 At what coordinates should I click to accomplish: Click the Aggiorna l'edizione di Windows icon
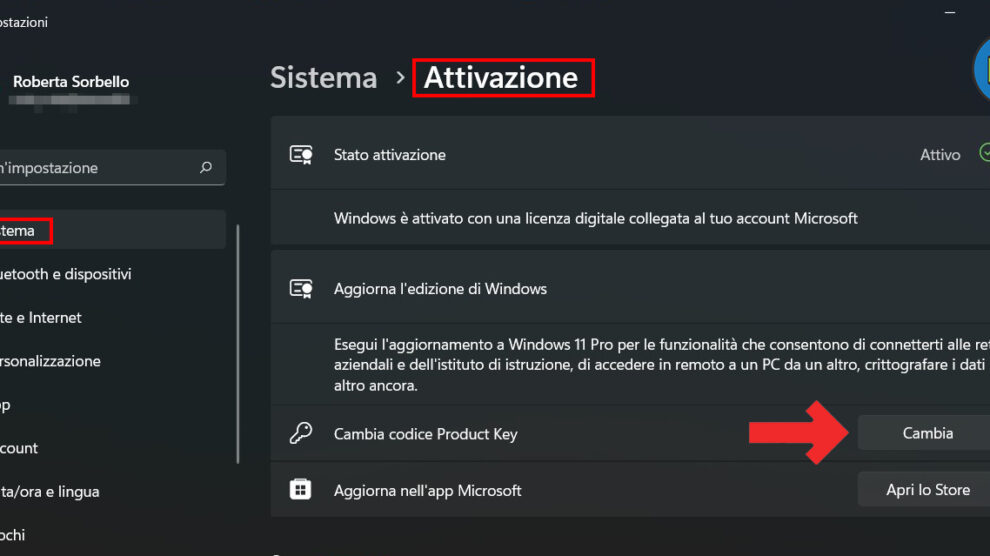click(300, 289)
